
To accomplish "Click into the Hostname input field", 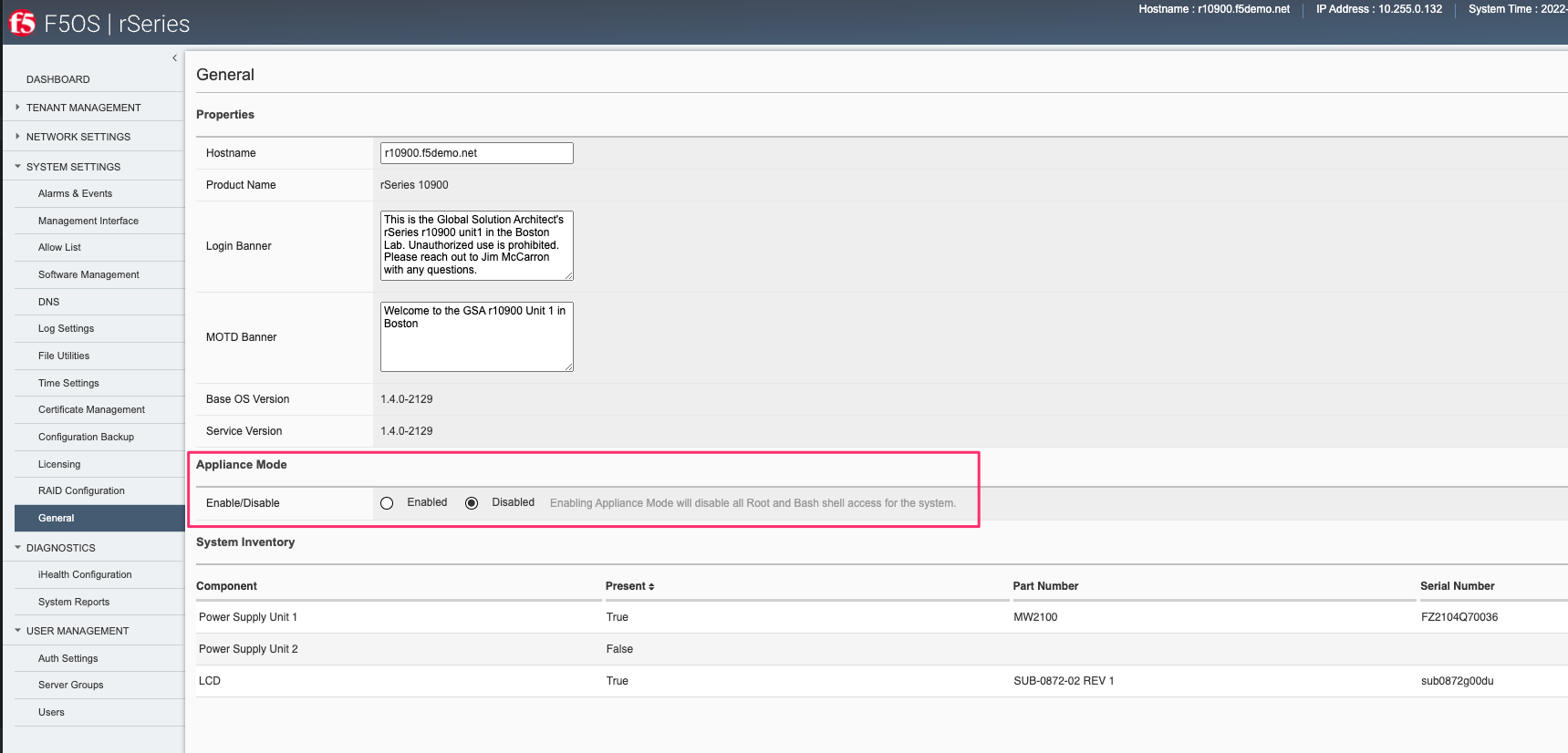I will point(476,153).
